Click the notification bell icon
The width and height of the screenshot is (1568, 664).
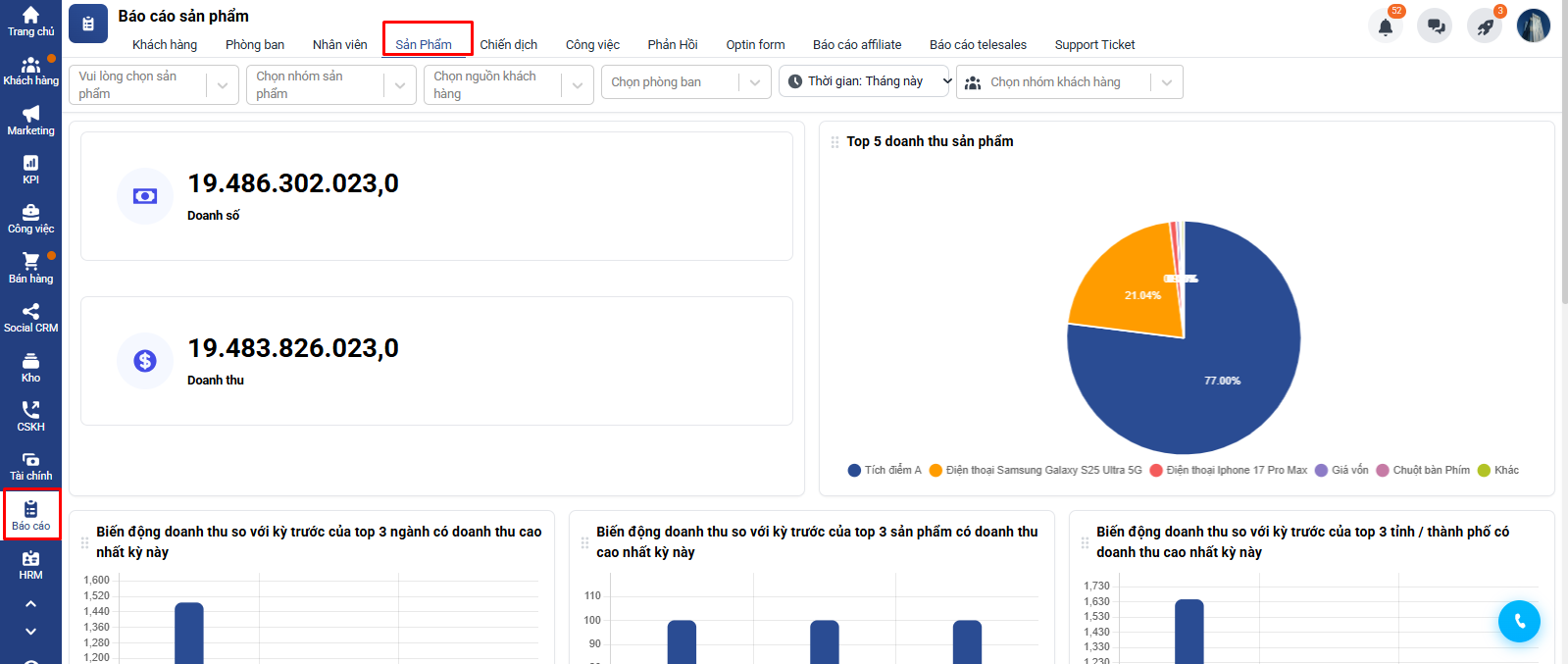coord(1385,26)
